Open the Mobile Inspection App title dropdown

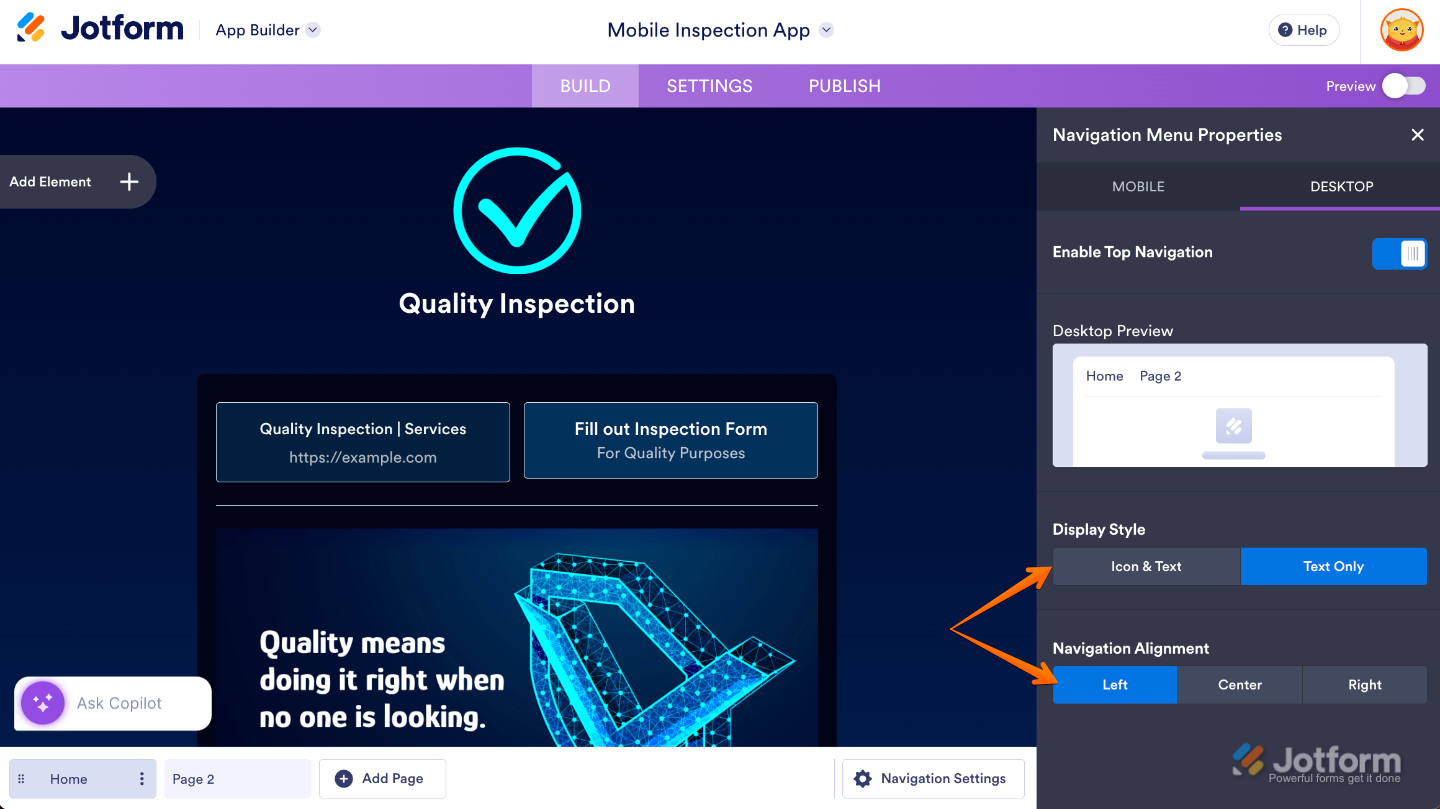[x=826, y=30]
